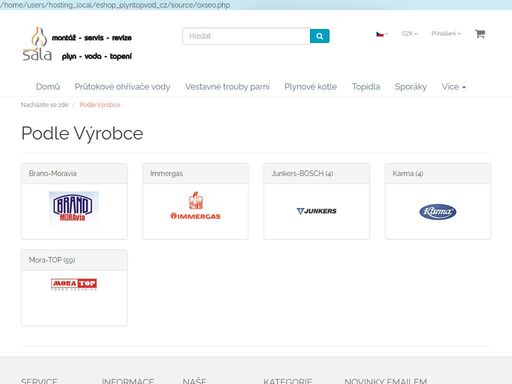Viewport: 512px width, 384px height.
Task: Click the SERVICE footer heading
Action: point(39,381)
